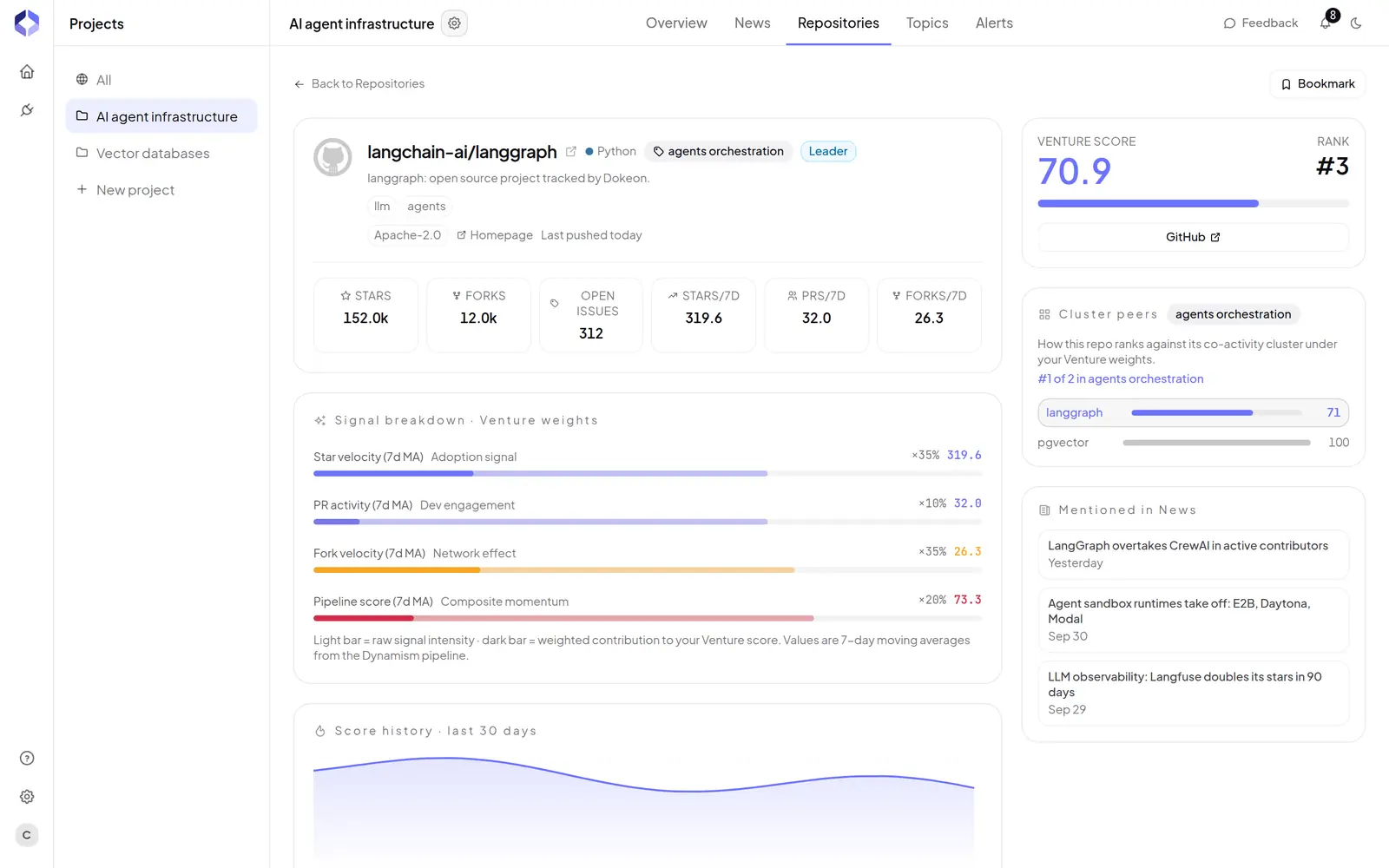
Task: Open the sidebar settings gear icon
Action: 27,797
